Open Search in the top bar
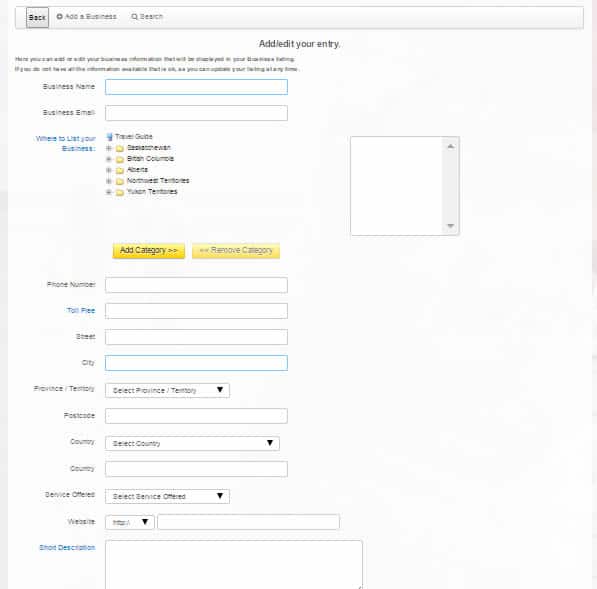 147,17
